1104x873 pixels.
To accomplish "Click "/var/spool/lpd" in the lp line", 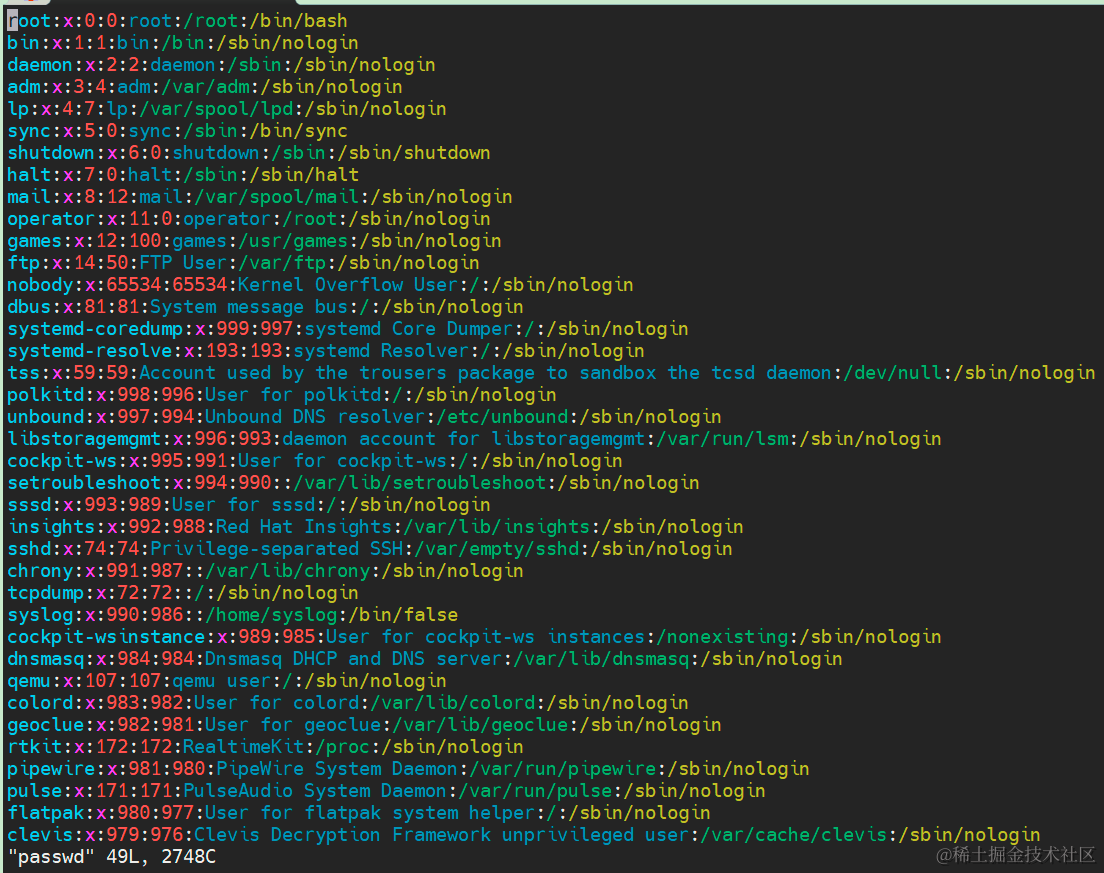I will tap(216, 109).
